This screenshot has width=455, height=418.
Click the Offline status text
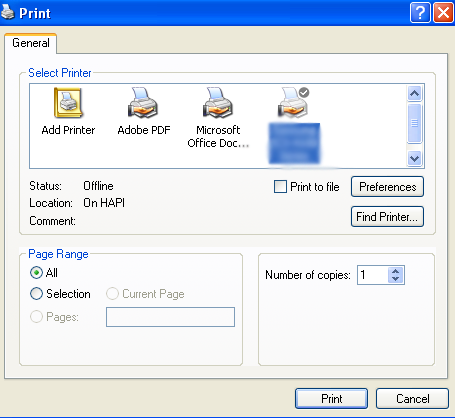click(98, 186)
